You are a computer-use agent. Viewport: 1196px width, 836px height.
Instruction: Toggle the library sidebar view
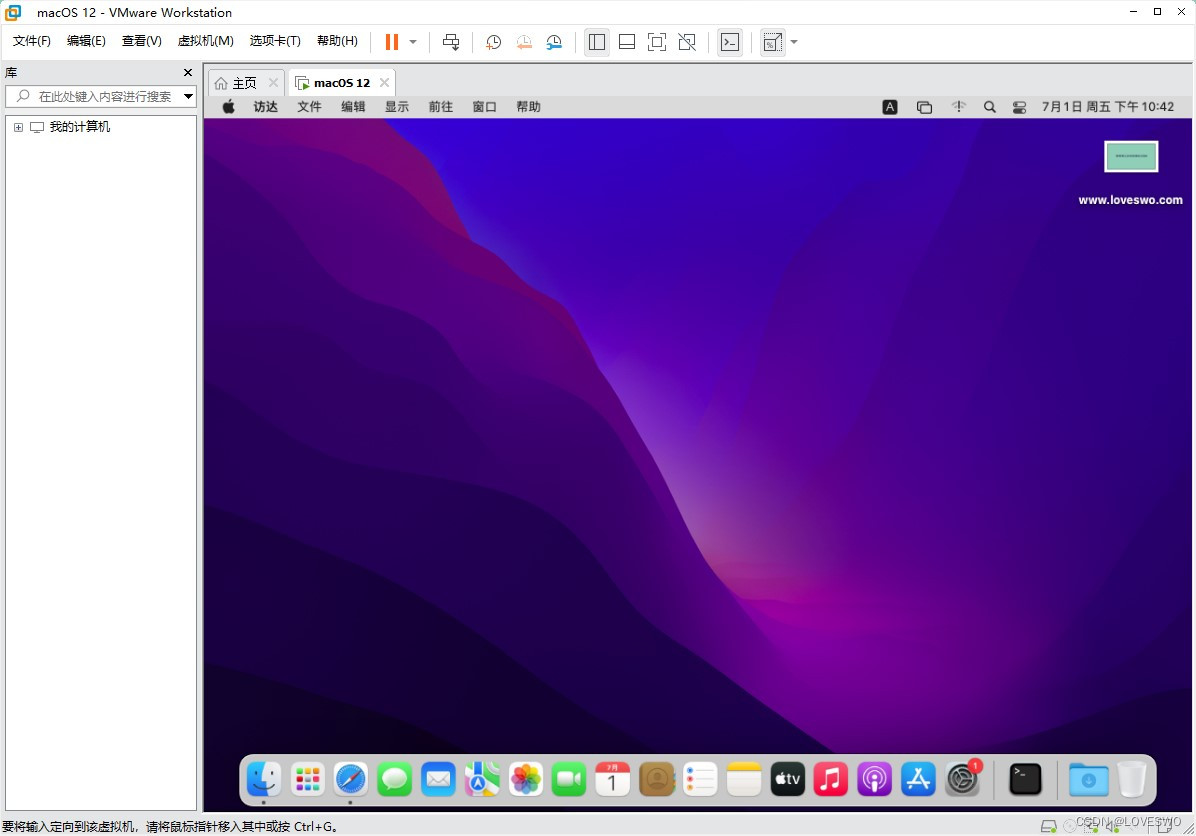click(x=596, y=42)
